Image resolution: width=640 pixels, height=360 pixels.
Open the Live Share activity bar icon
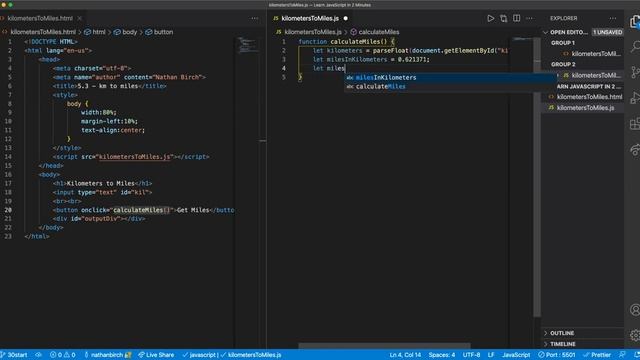point(635,149)
